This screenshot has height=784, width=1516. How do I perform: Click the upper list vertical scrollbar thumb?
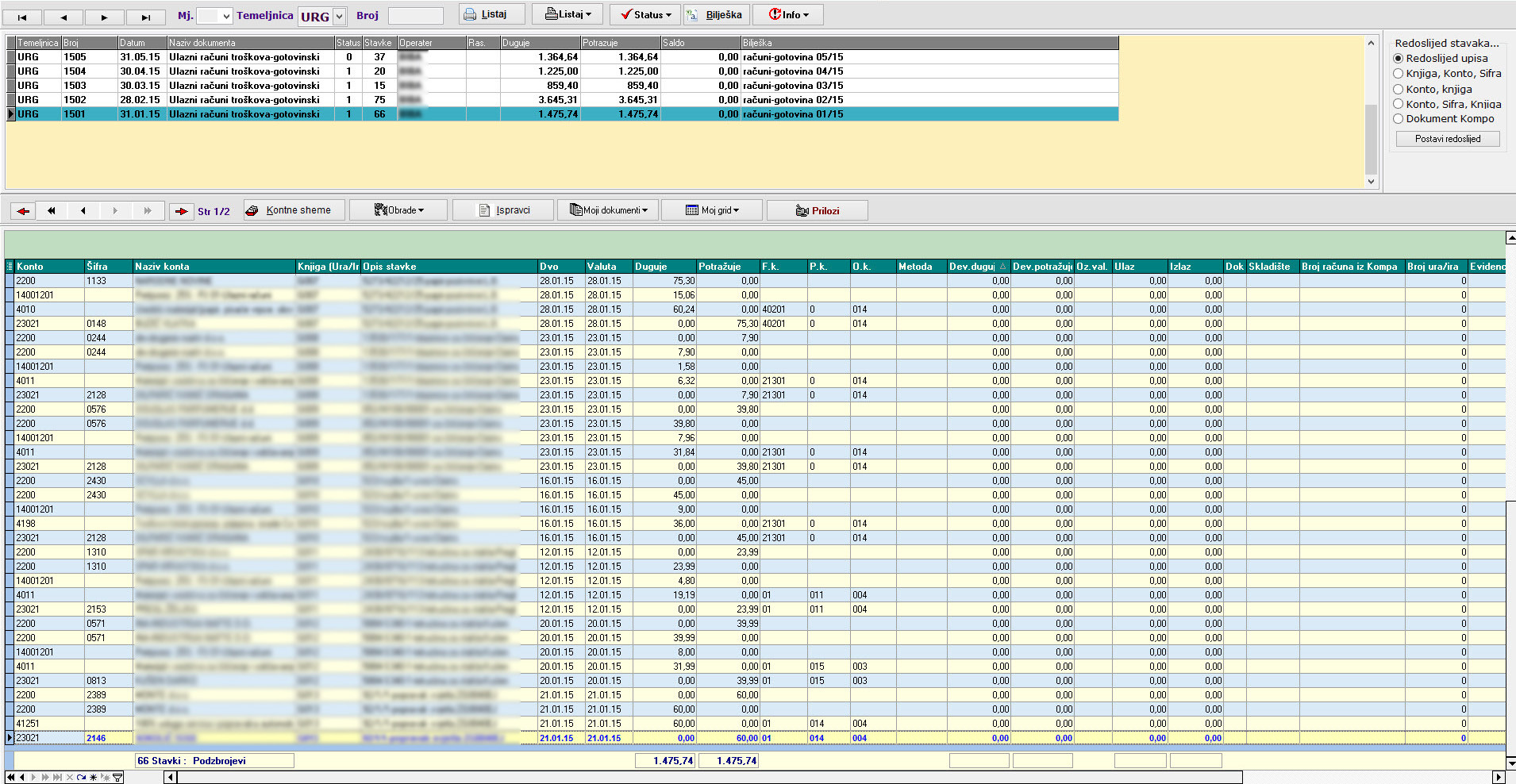[x=1371, y=140]
